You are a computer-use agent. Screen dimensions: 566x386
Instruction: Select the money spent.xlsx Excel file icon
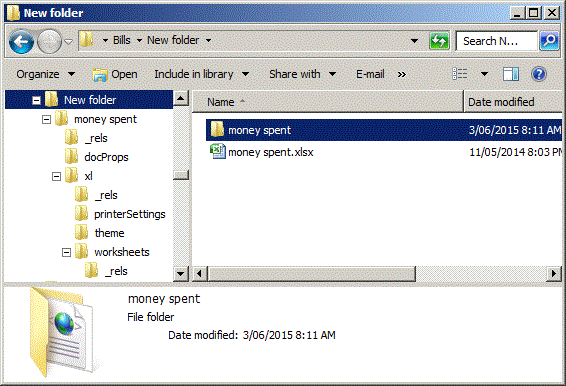point(218,152)
